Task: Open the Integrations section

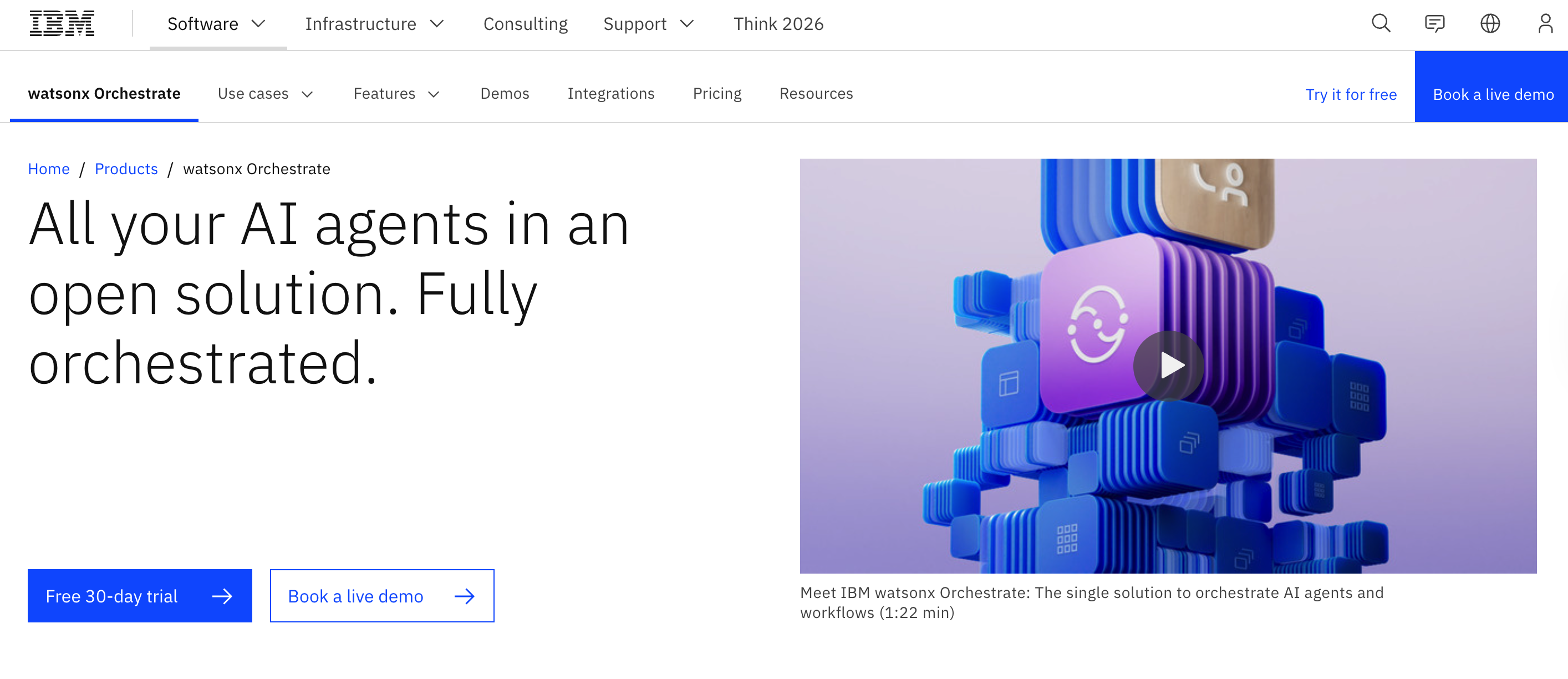Action: [x=611, y=94]
